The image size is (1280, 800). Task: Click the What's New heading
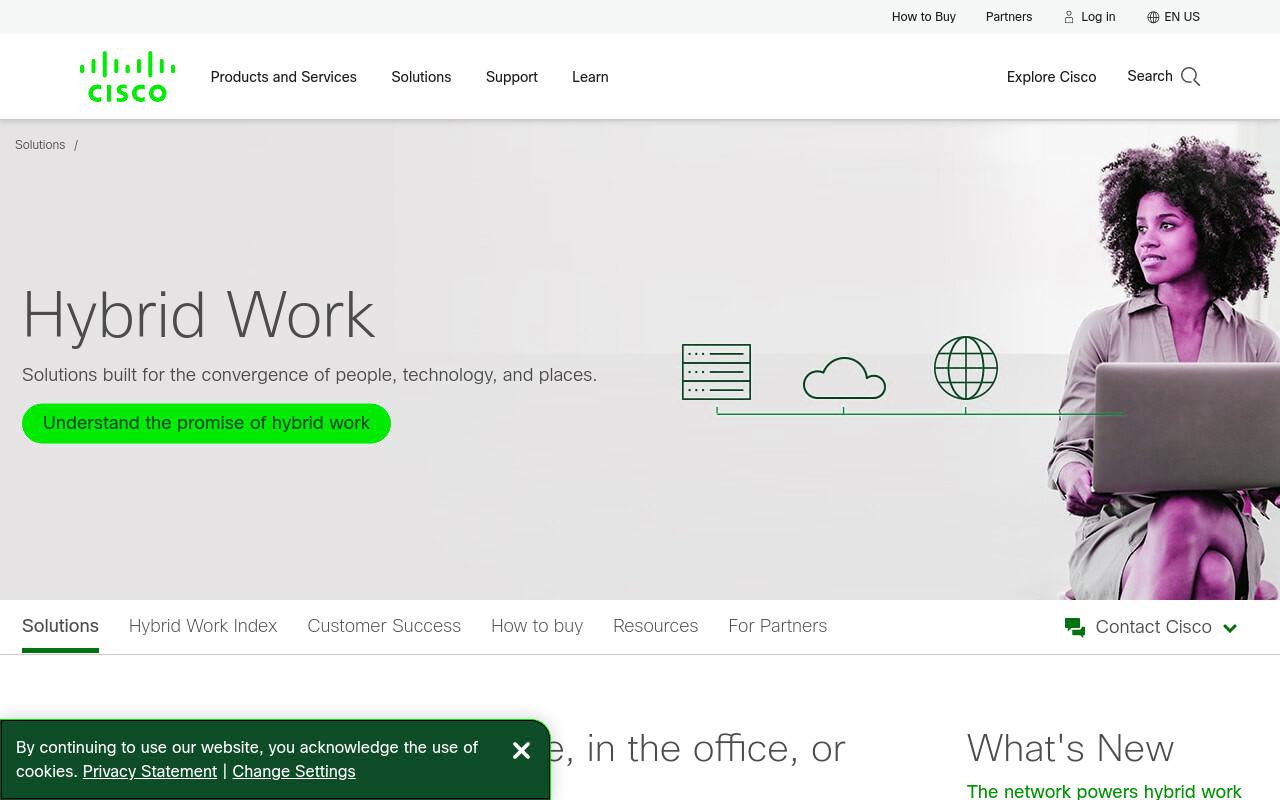tap(1070, 748)
